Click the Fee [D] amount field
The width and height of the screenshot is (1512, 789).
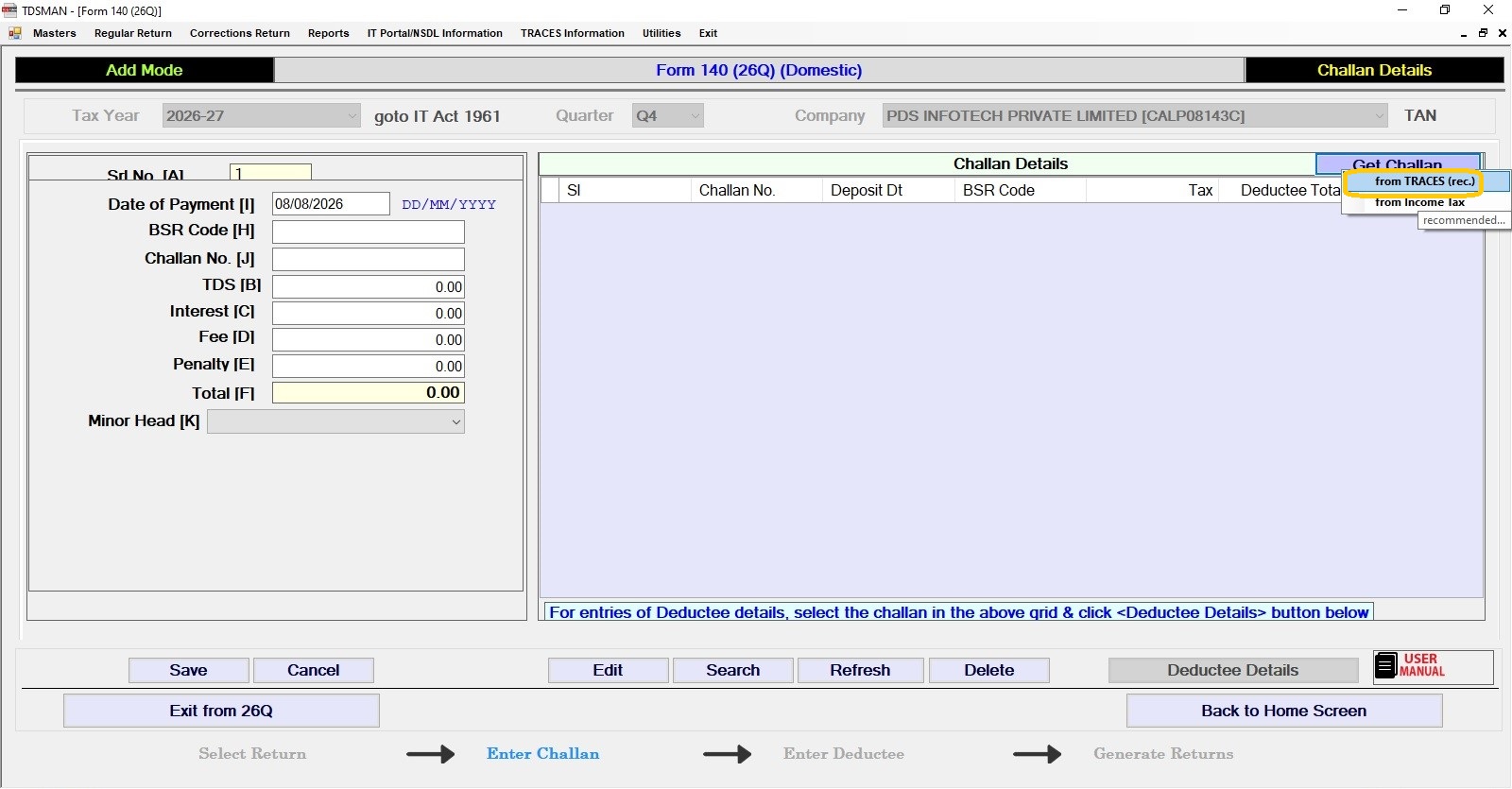(x=369, y=339)
